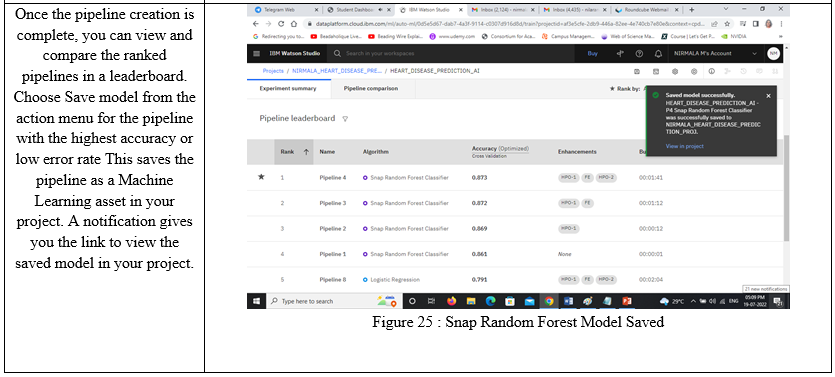Bookmark this page with the star icon
835x377 pixels.
(x=727, y=24)
